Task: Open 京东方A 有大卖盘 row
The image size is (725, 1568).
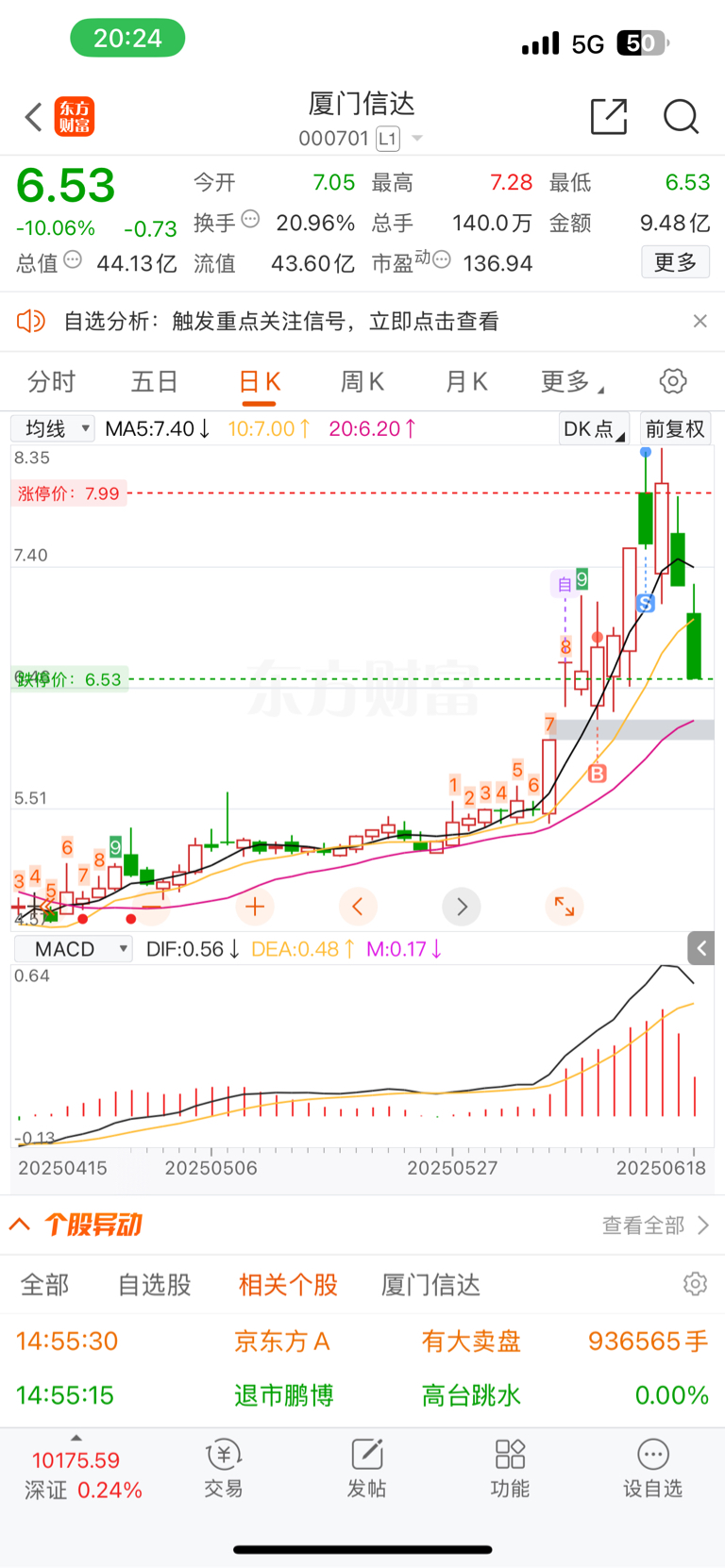Action: tap(362, 1342)
